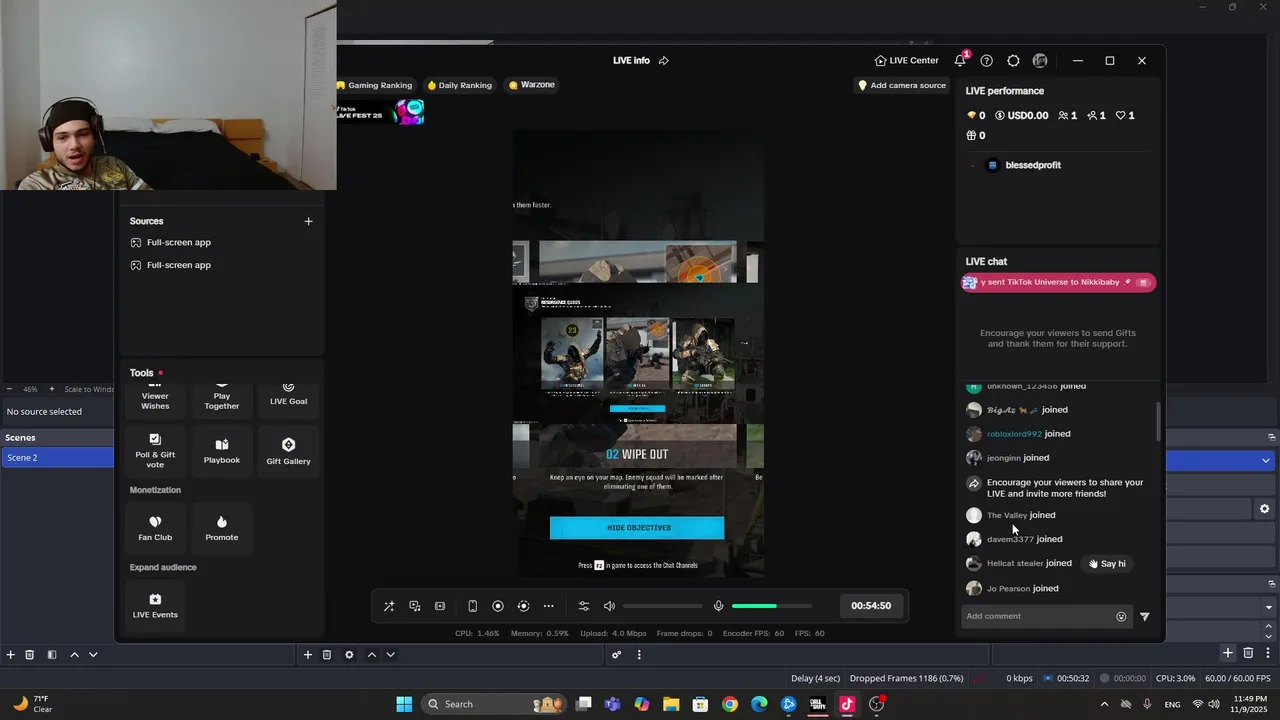Screen dimensions: 1280x720
Task: Click Add camera source tip
Action: pos(901,85)
